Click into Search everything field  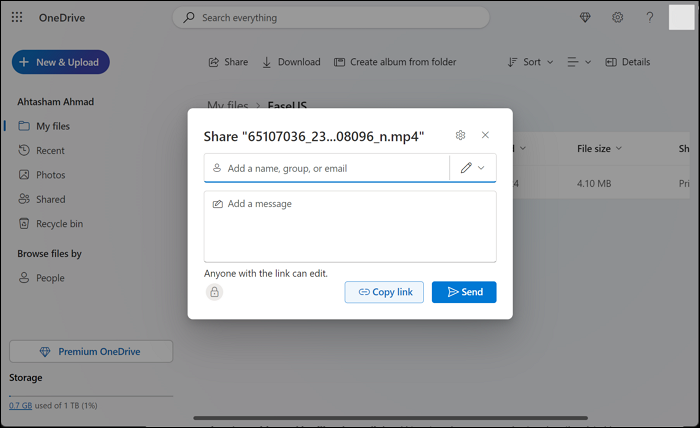(331, 17)
